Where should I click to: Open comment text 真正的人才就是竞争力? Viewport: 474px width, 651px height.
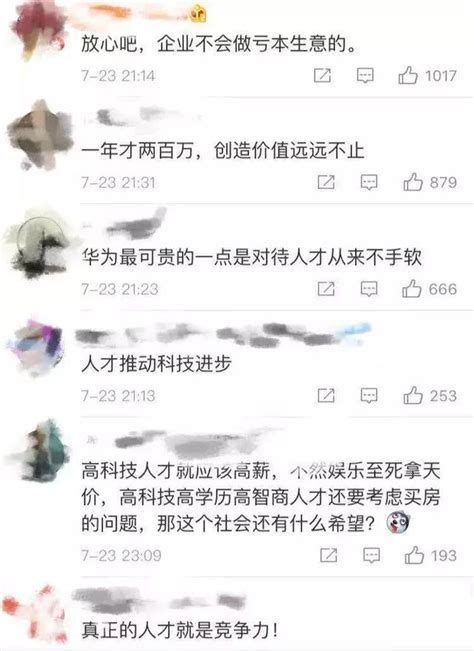[x=180, y=631]
